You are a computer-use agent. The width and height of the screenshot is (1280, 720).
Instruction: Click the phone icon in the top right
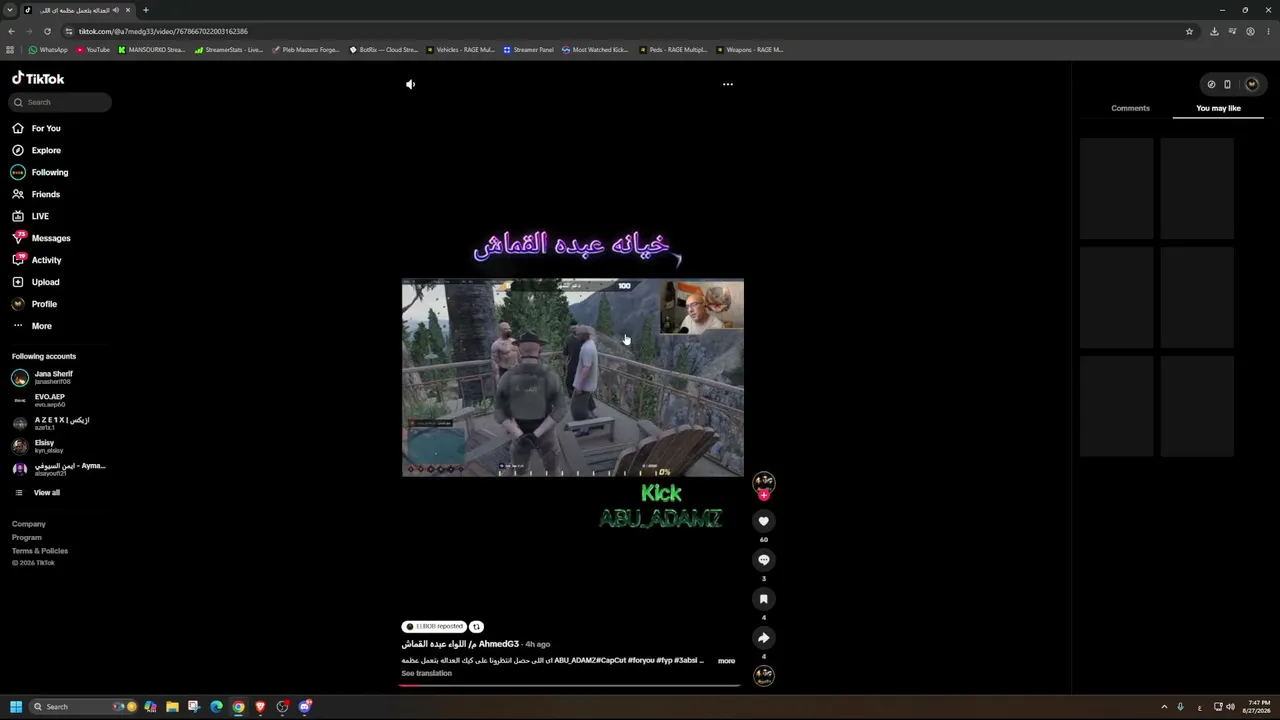(x=1227, y=84)
